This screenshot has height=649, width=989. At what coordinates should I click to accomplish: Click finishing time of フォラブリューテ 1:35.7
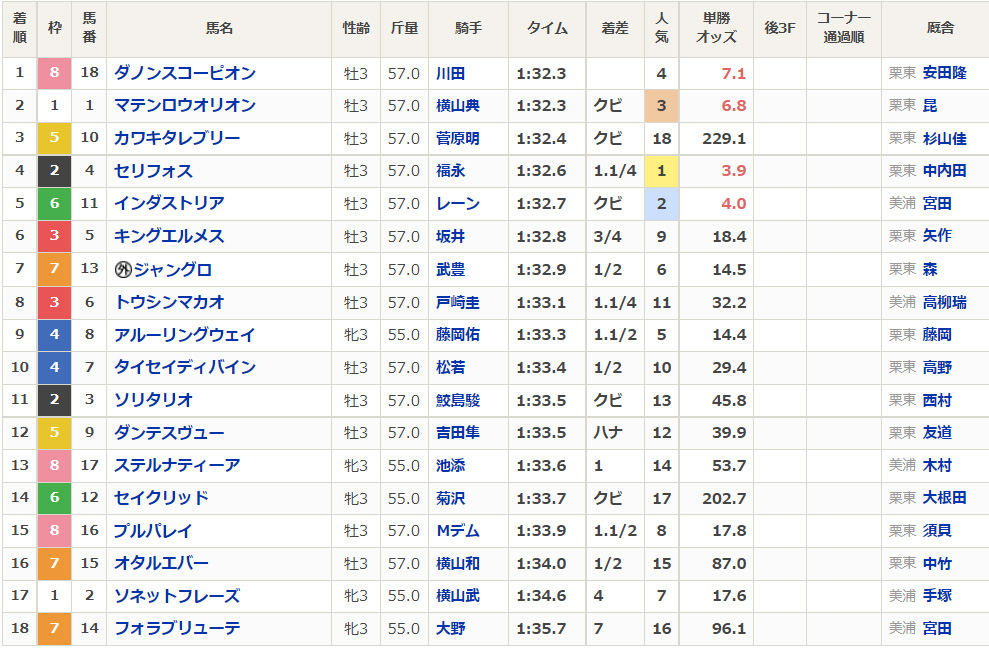pyautogui.click(x=541, y=629)
